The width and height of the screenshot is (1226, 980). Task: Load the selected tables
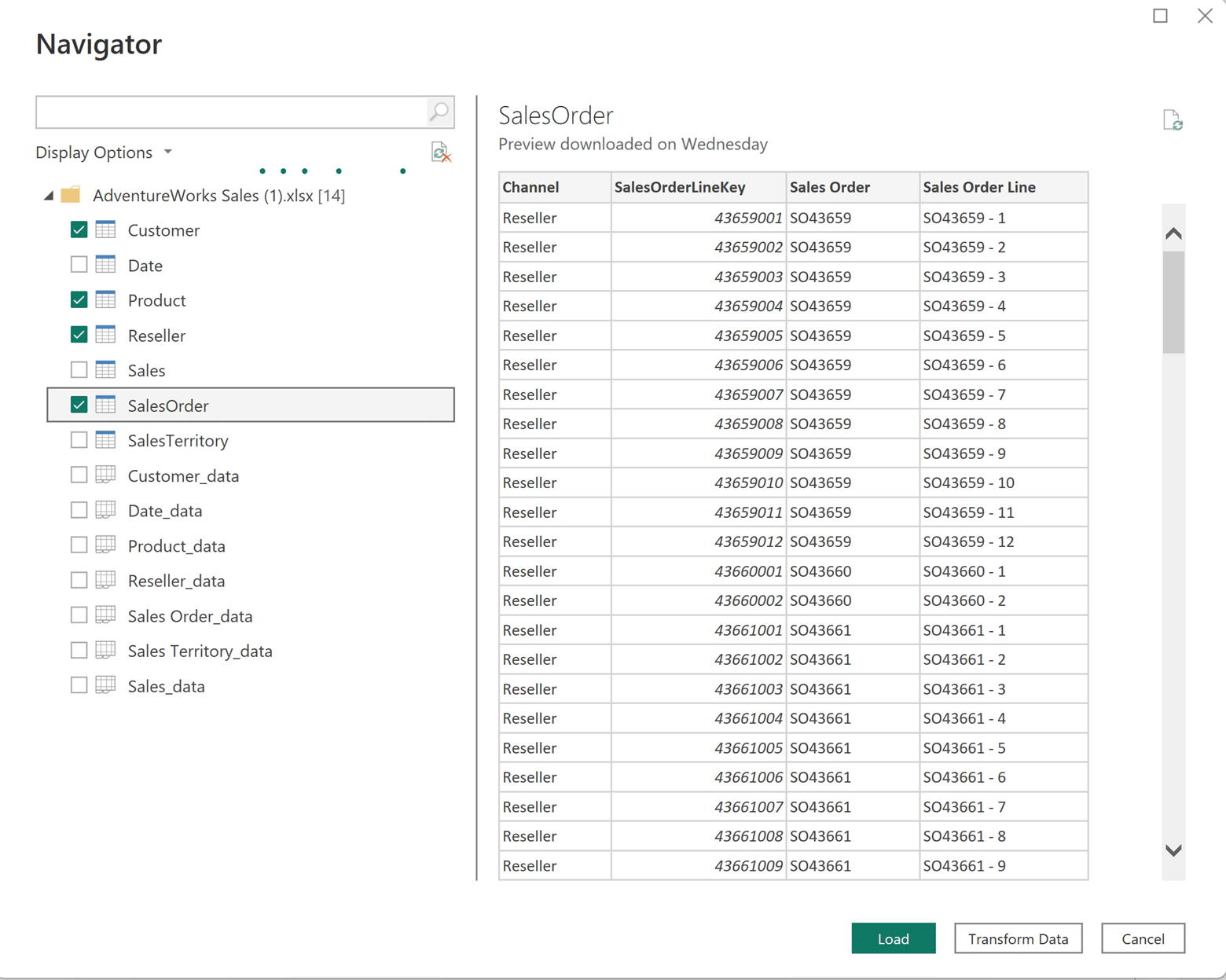893,938
